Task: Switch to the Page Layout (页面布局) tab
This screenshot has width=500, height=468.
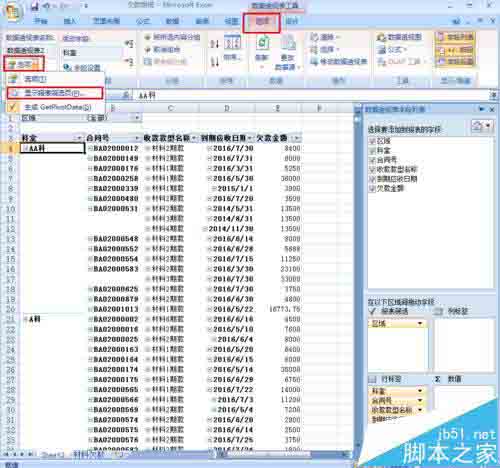Action: (x=106, y=21)
